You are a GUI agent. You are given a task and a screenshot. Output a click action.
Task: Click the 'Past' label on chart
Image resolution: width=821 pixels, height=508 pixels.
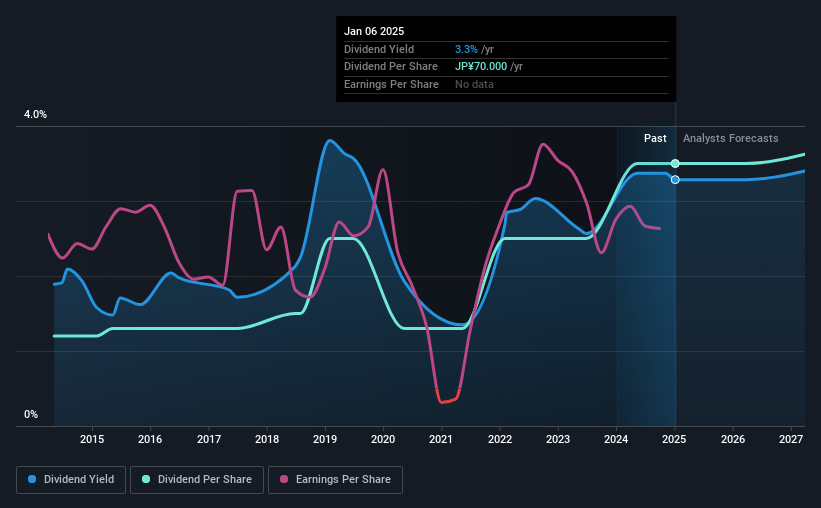(x=655, y=138)
